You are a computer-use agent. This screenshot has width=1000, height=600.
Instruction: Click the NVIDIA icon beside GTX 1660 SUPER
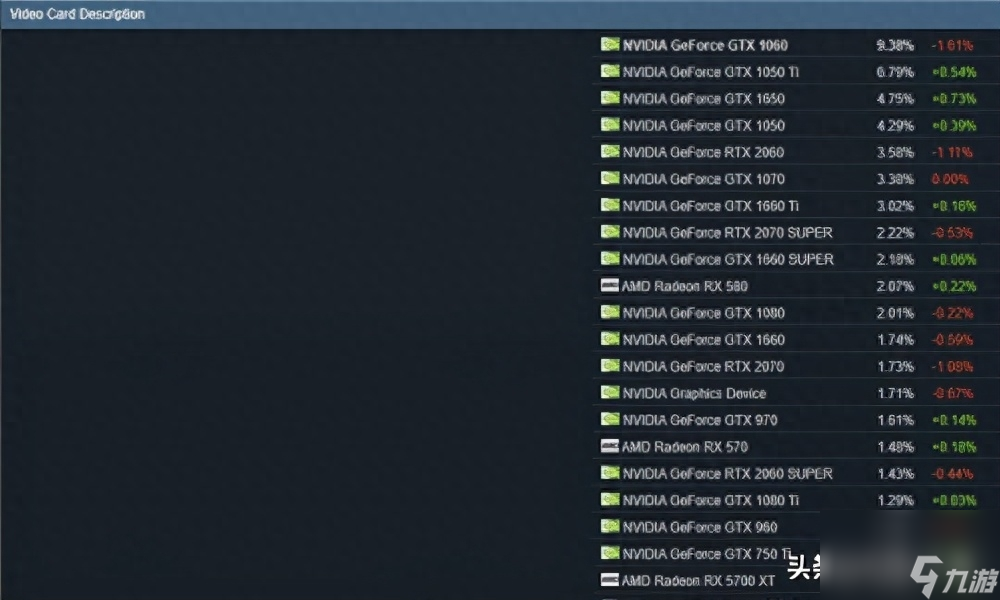click(610, 258)
